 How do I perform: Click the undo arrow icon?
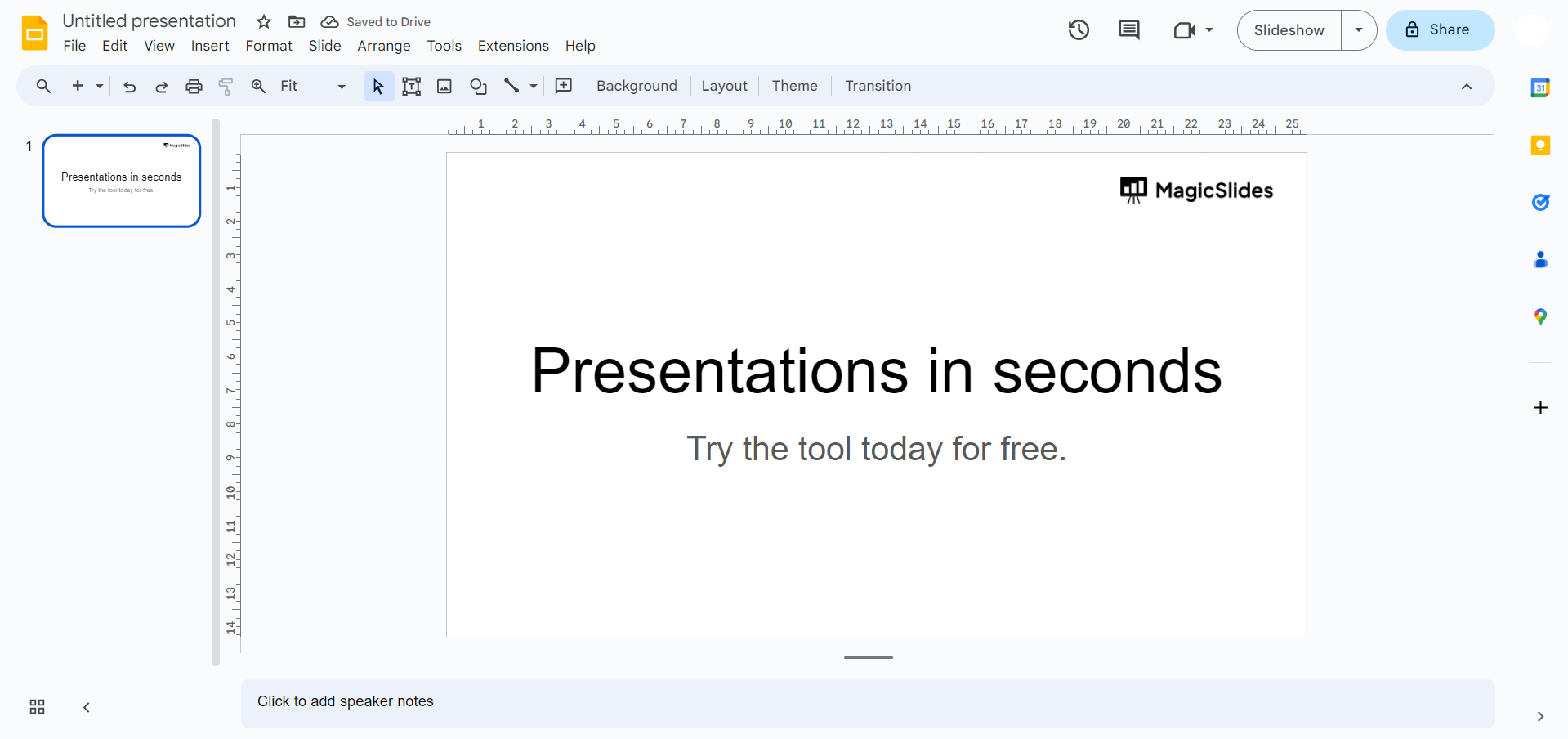(129, 87)
